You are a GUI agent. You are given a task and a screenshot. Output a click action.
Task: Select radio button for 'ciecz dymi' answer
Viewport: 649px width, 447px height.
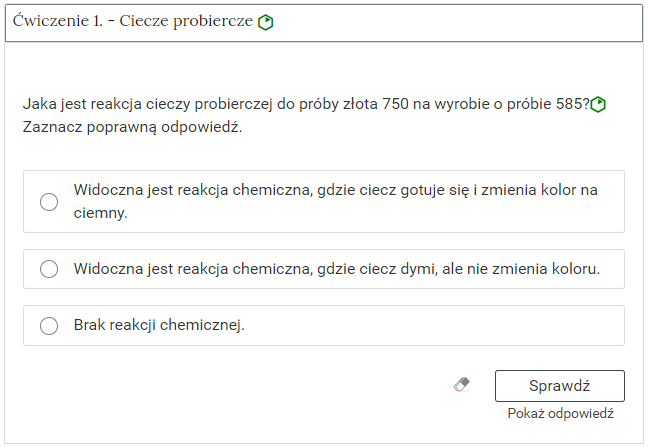pos(49,269)
